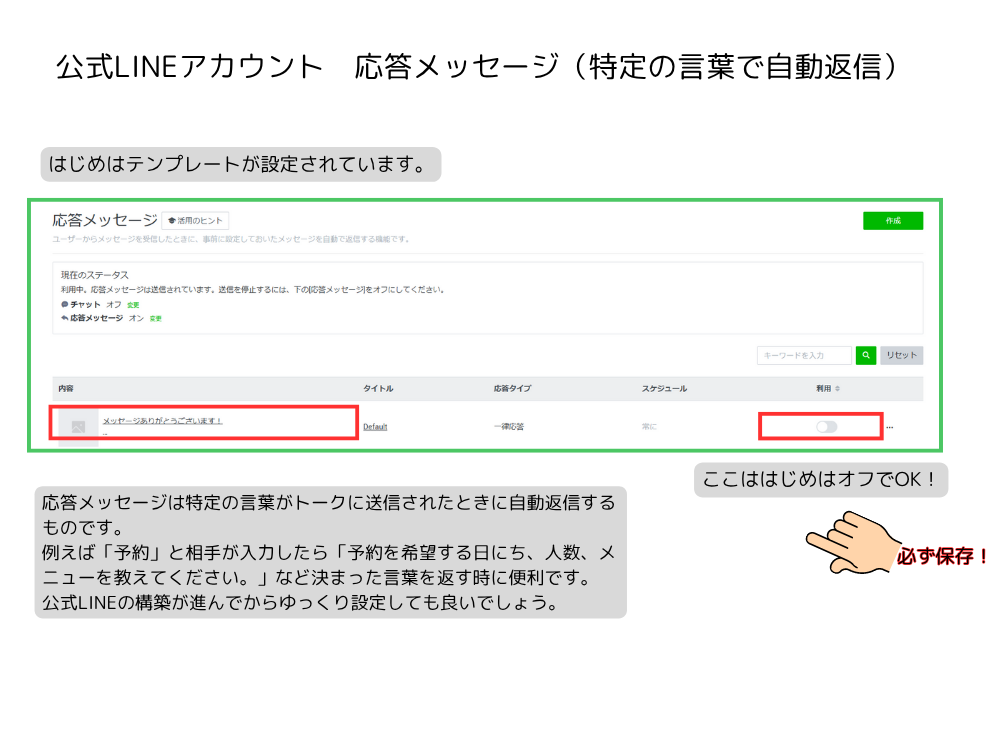Click the タイトル column header

(x=378, y=388)
